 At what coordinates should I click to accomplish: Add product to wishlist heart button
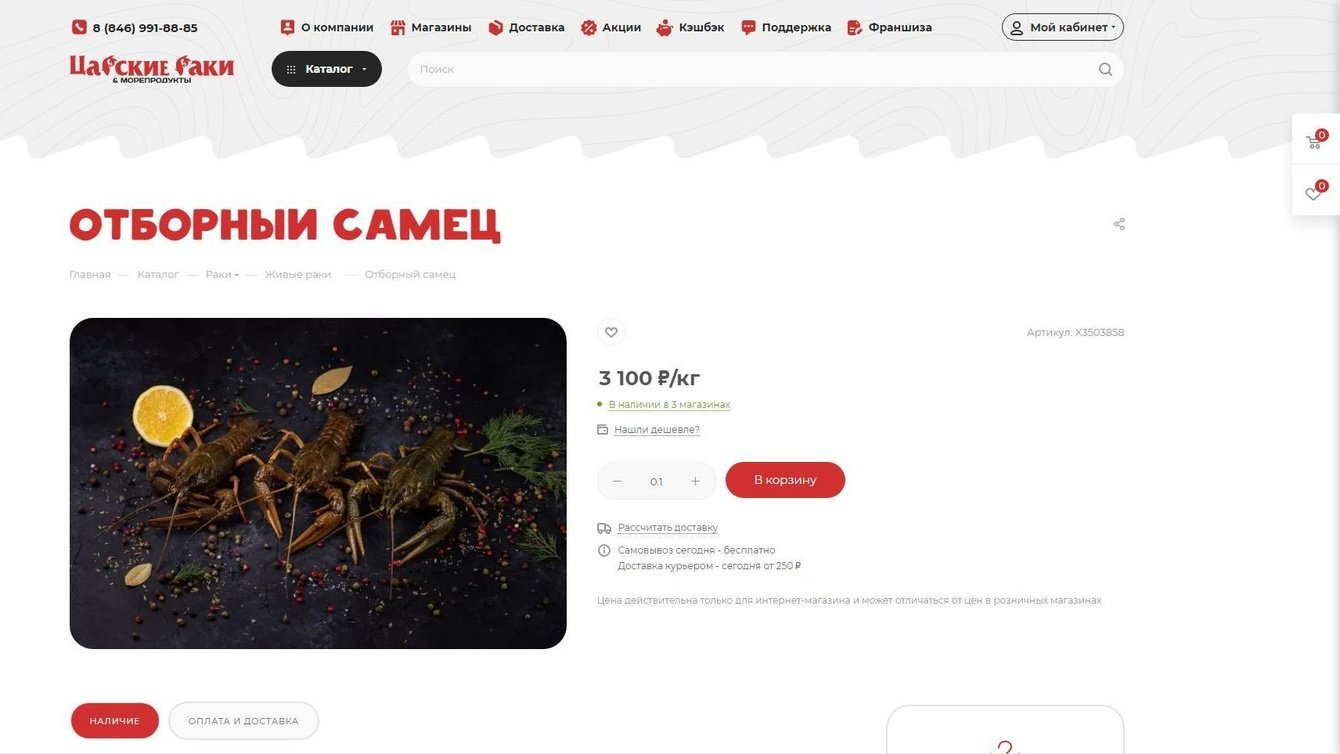[611, 332]
